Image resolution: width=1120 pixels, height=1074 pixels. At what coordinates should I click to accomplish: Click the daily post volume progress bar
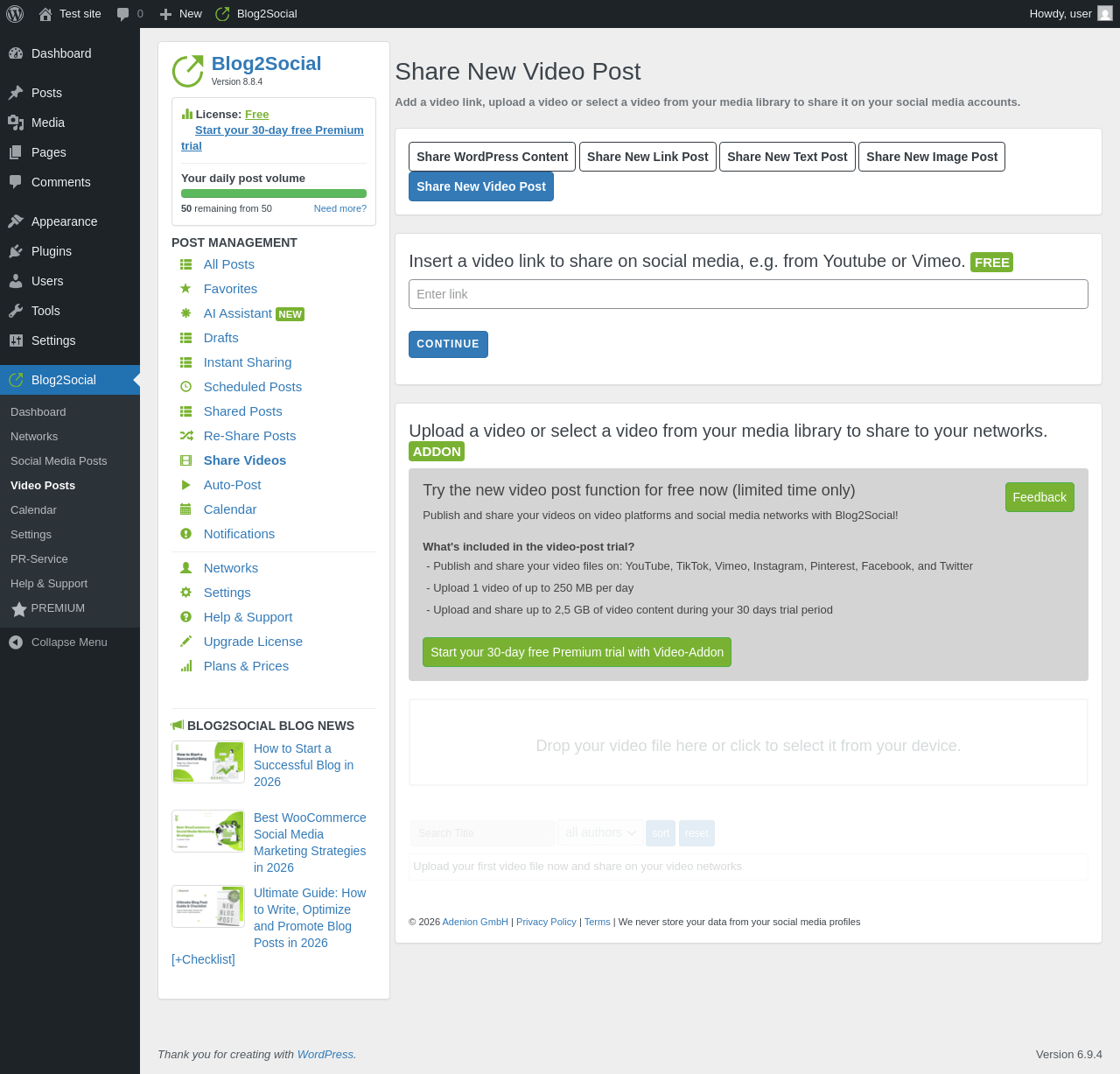pos(274,193)
